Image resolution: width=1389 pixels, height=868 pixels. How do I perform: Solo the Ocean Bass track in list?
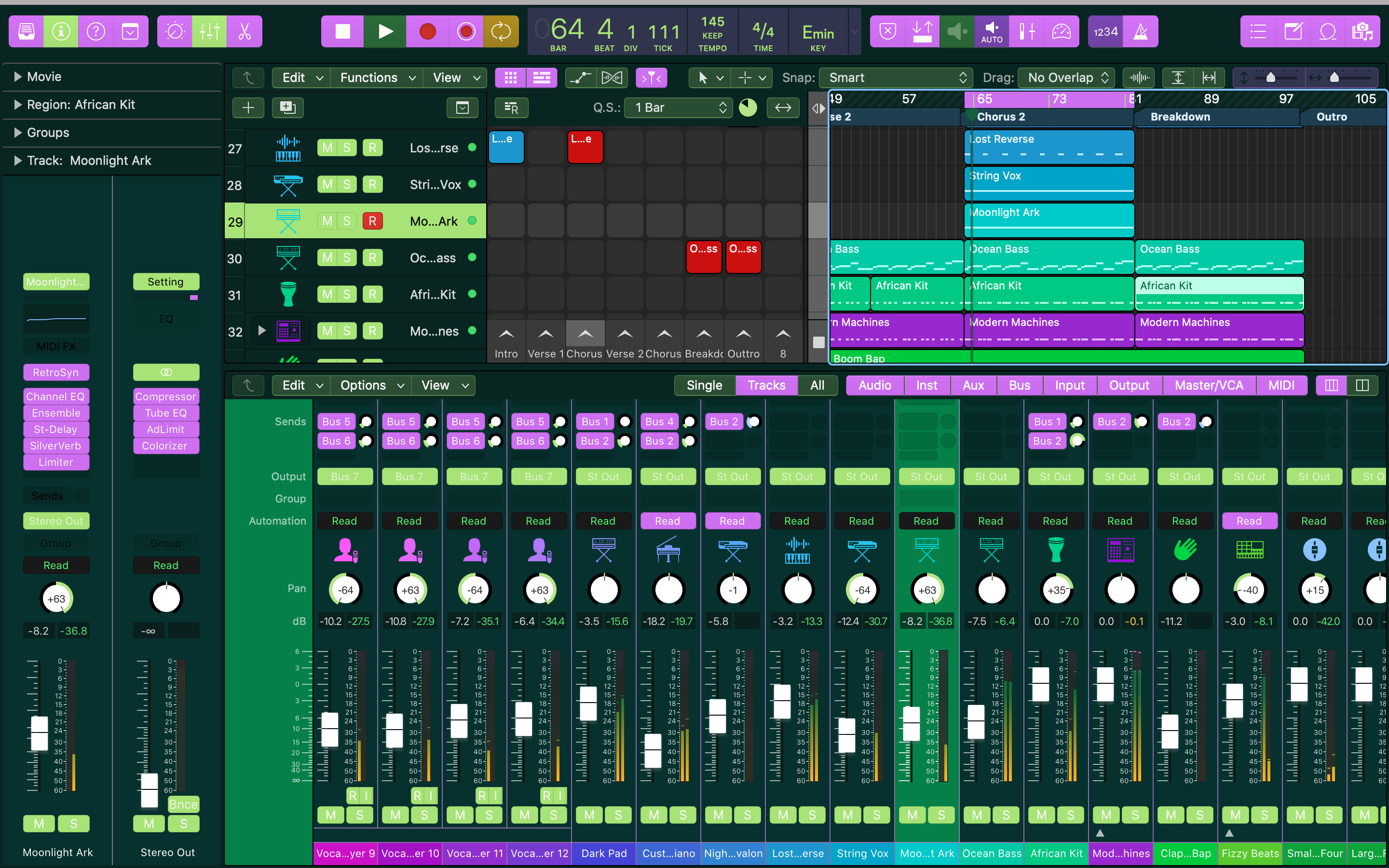pos(347,258)
